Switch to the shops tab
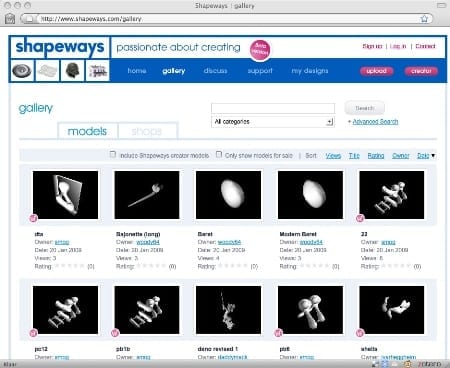450x368 pixels. tap(147, 131)
